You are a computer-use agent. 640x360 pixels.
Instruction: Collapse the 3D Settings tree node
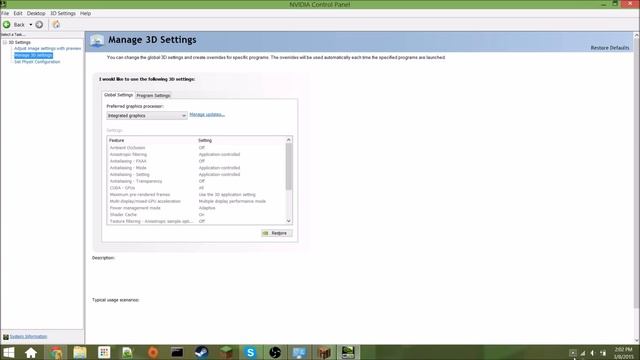[4, 42]
